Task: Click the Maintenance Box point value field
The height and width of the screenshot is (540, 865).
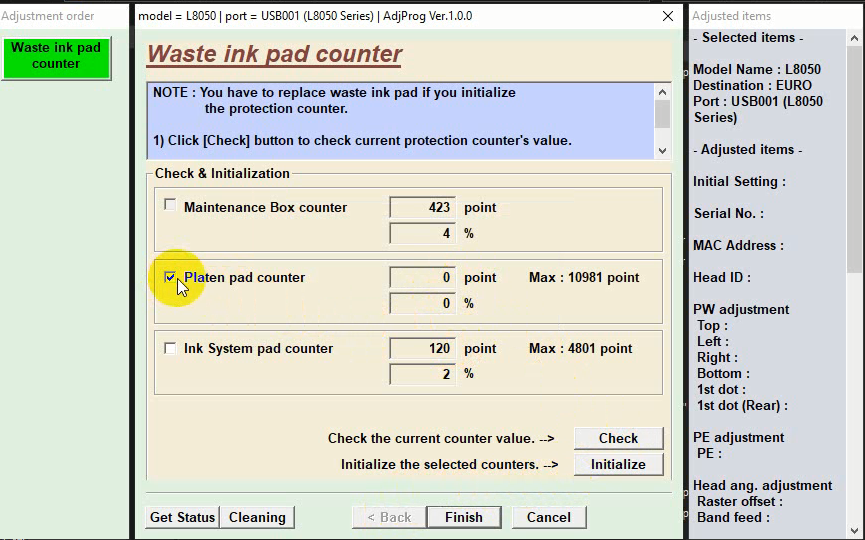Action: pyautogui.click(x=422, y=208)
